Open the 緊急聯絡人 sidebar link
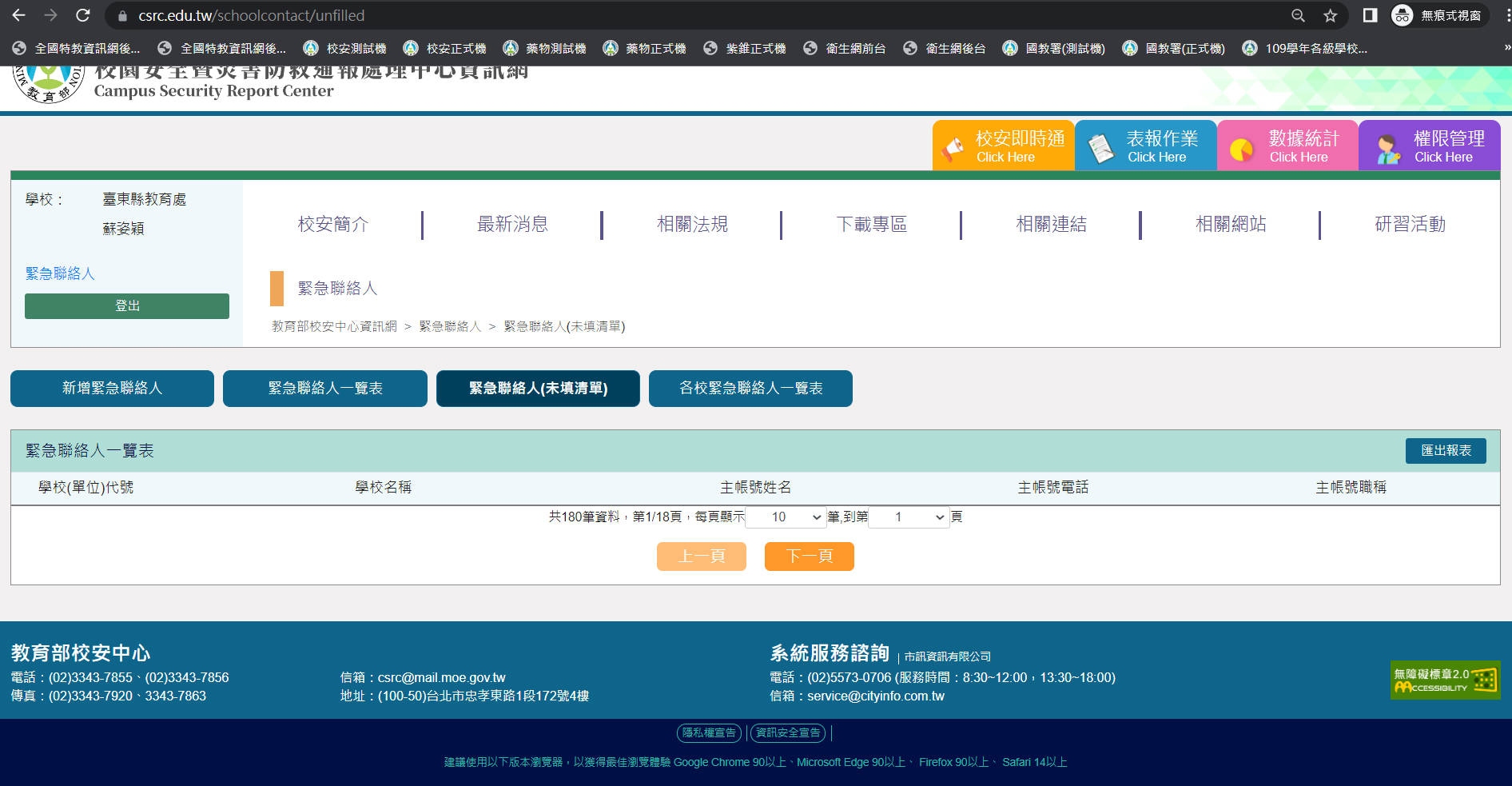Image resolution: width=1512 pixels, height=786 pixels. (x=60, y=273)
